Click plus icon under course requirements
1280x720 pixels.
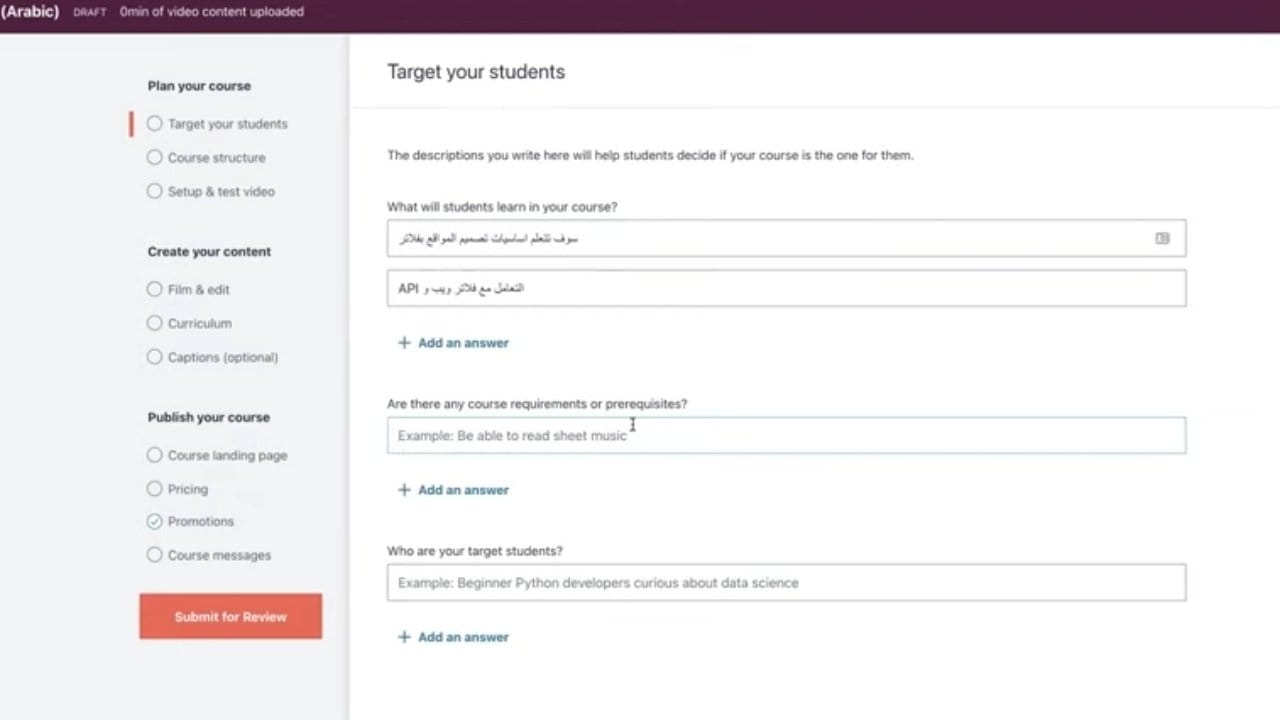coord(404,490)
